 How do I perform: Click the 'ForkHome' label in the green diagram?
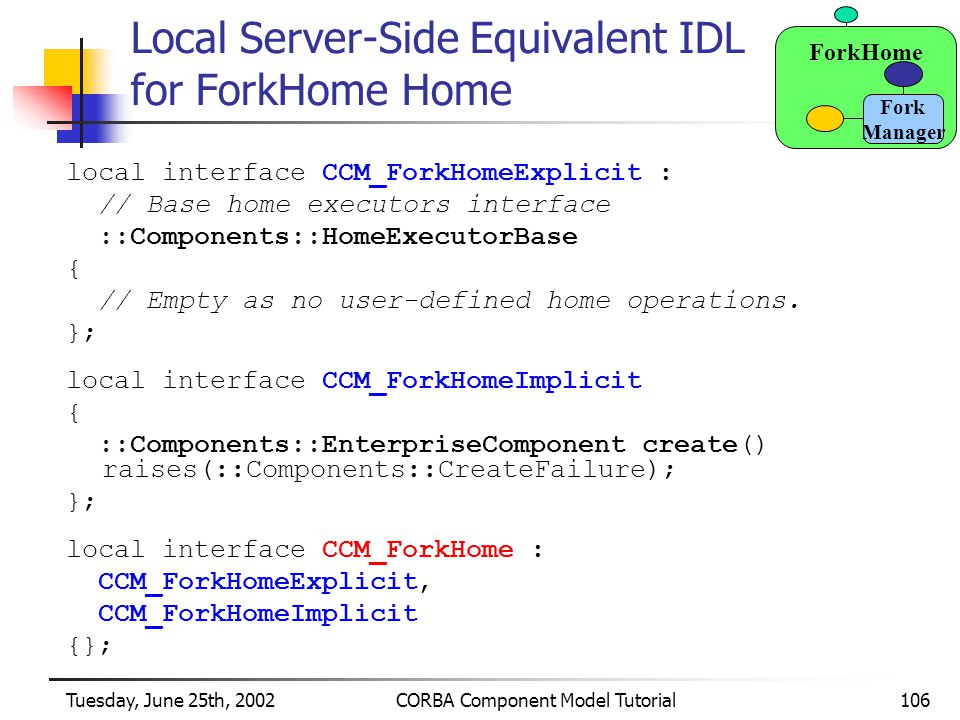click(866, 52)
